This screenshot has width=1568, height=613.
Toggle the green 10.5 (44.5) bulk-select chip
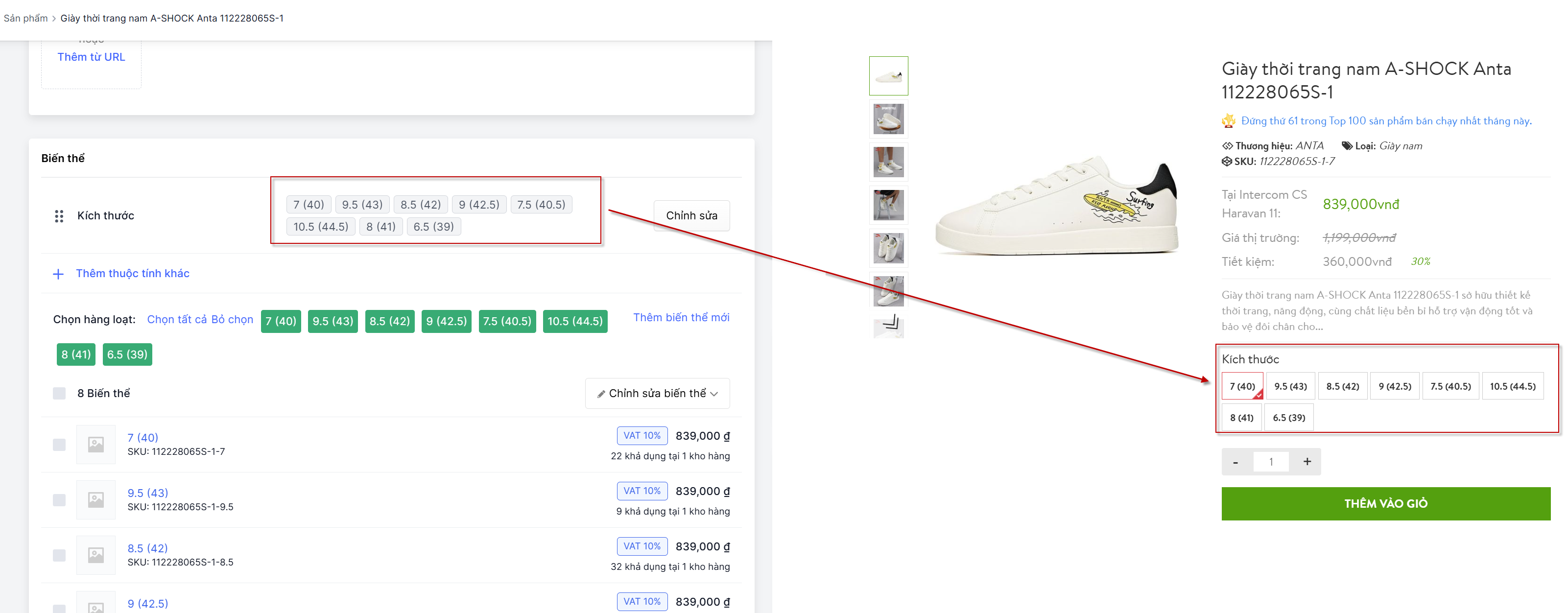[574, 321]
